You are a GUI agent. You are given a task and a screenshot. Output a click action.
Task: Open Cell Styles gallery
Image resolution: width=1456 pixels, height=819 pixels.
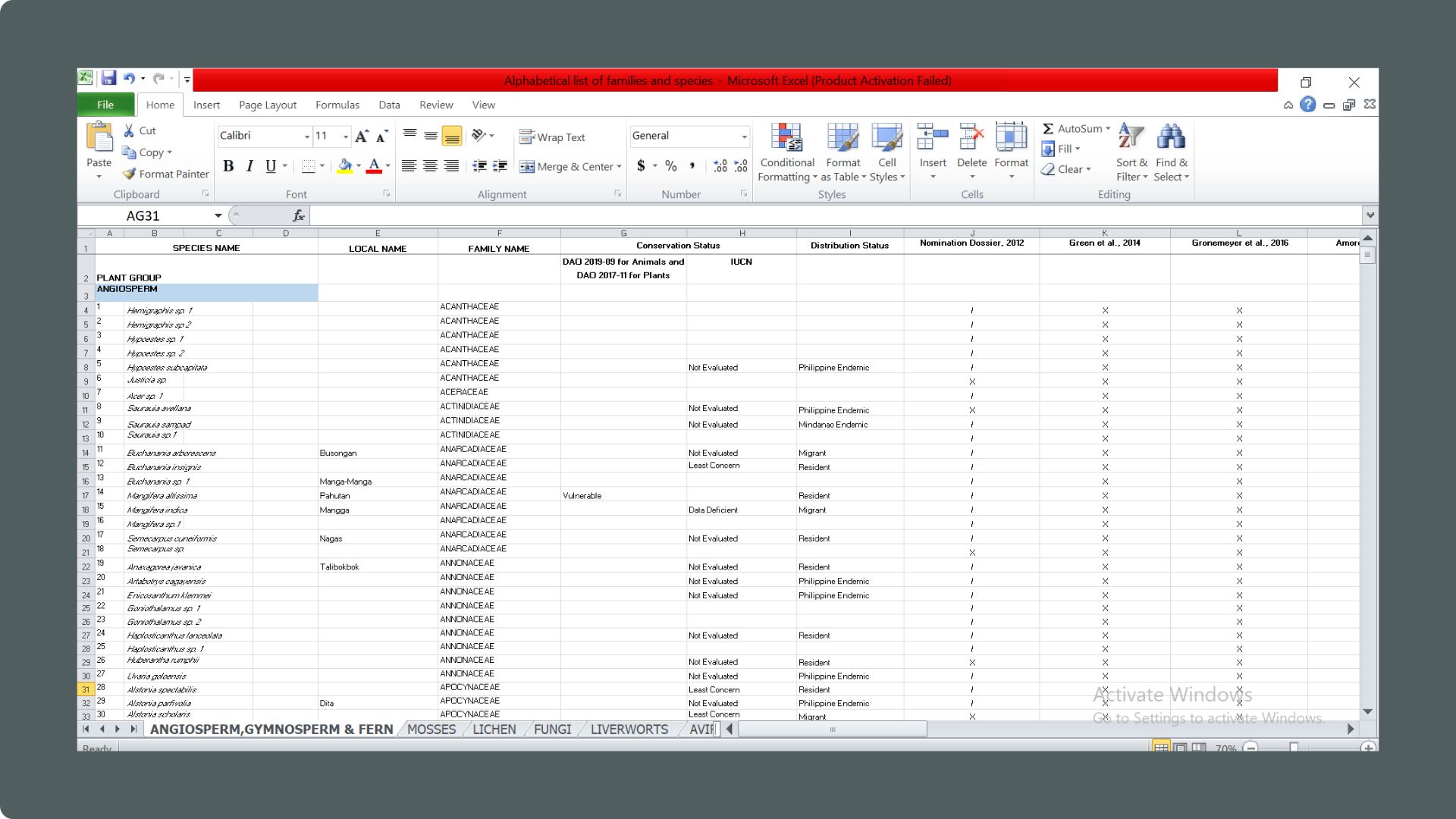[x=886, y=152]
